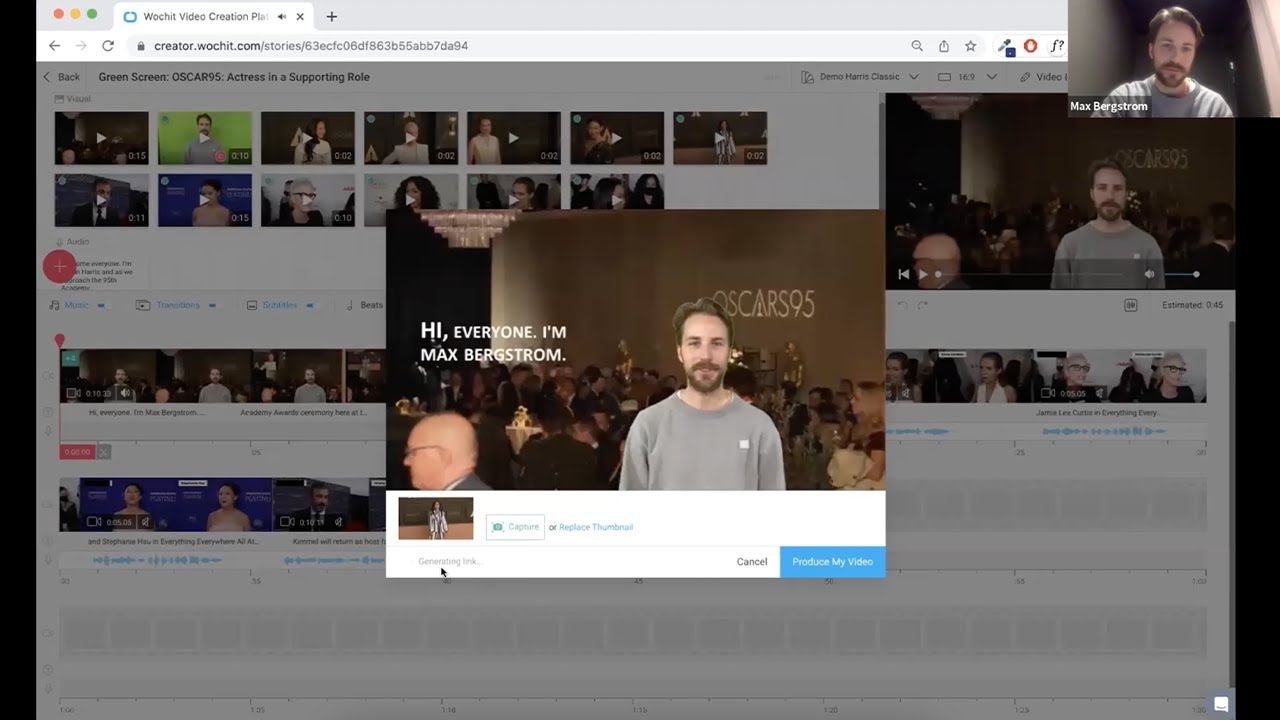Click the preview playback progress bar
Image resolution: width=1280 pixels, height=720 pixels.
(1030, 274)
